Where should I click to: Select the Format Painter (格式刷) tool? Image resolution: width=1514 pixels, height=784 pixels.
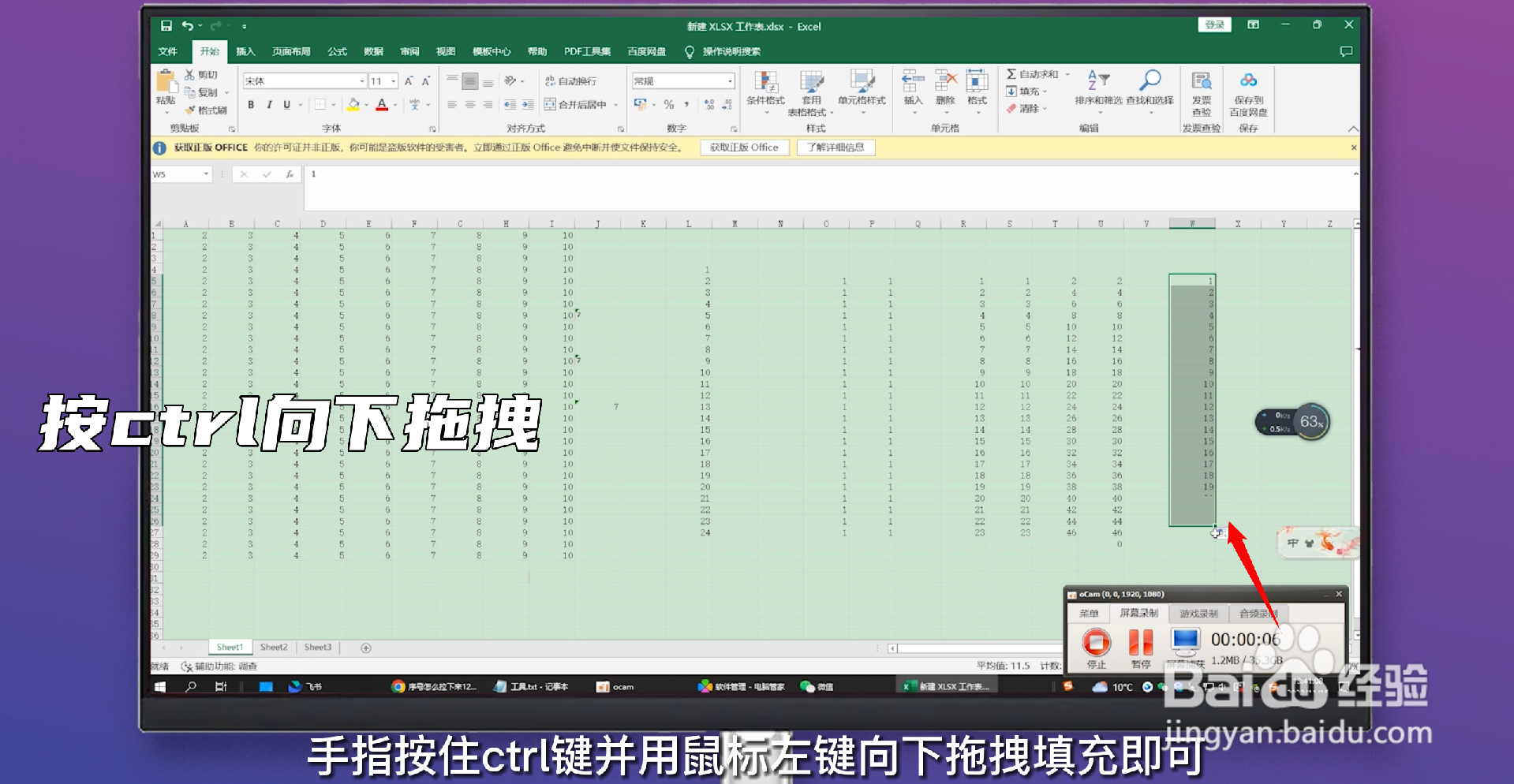(207, 110)
